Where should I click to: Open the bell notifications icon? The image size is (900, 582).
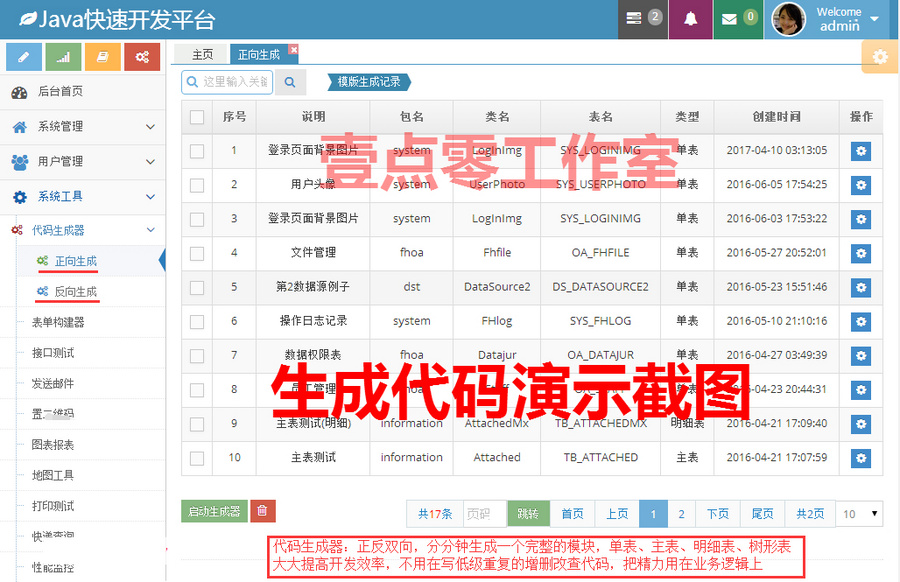[691, 19]
